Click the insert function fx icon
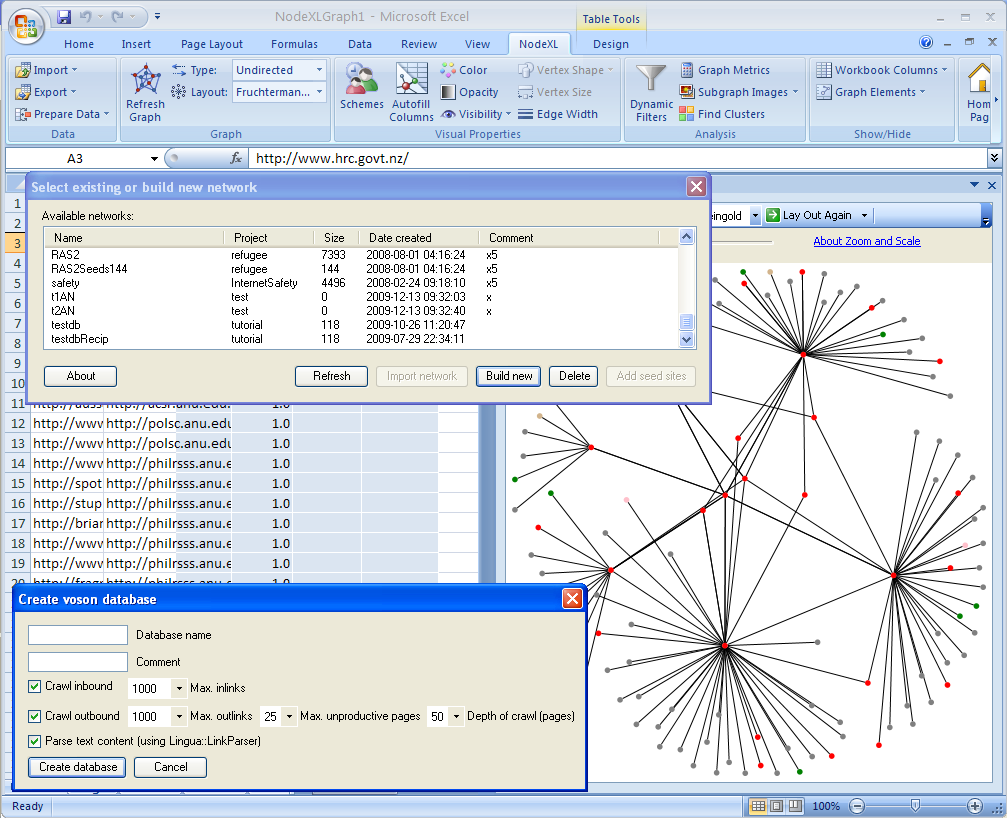 236,158
